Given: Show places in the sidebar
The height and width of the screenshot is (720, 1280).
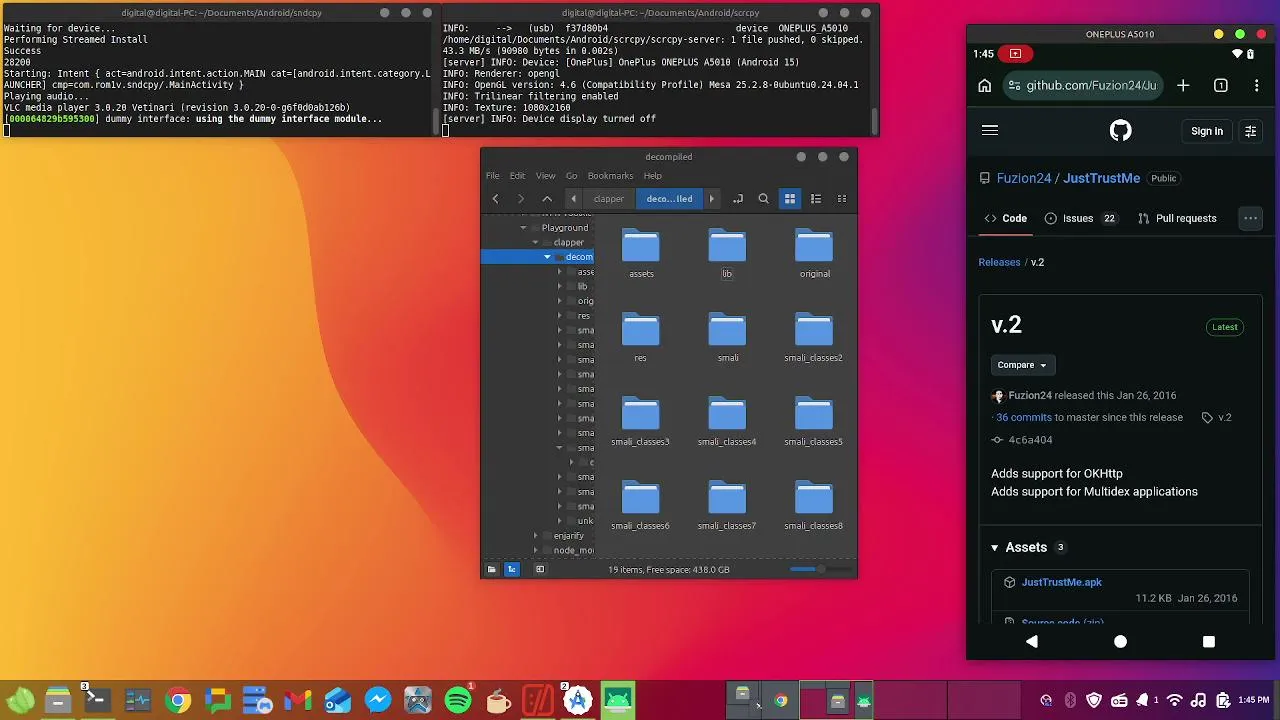Looking at the screenshot, I should (491, 570).
